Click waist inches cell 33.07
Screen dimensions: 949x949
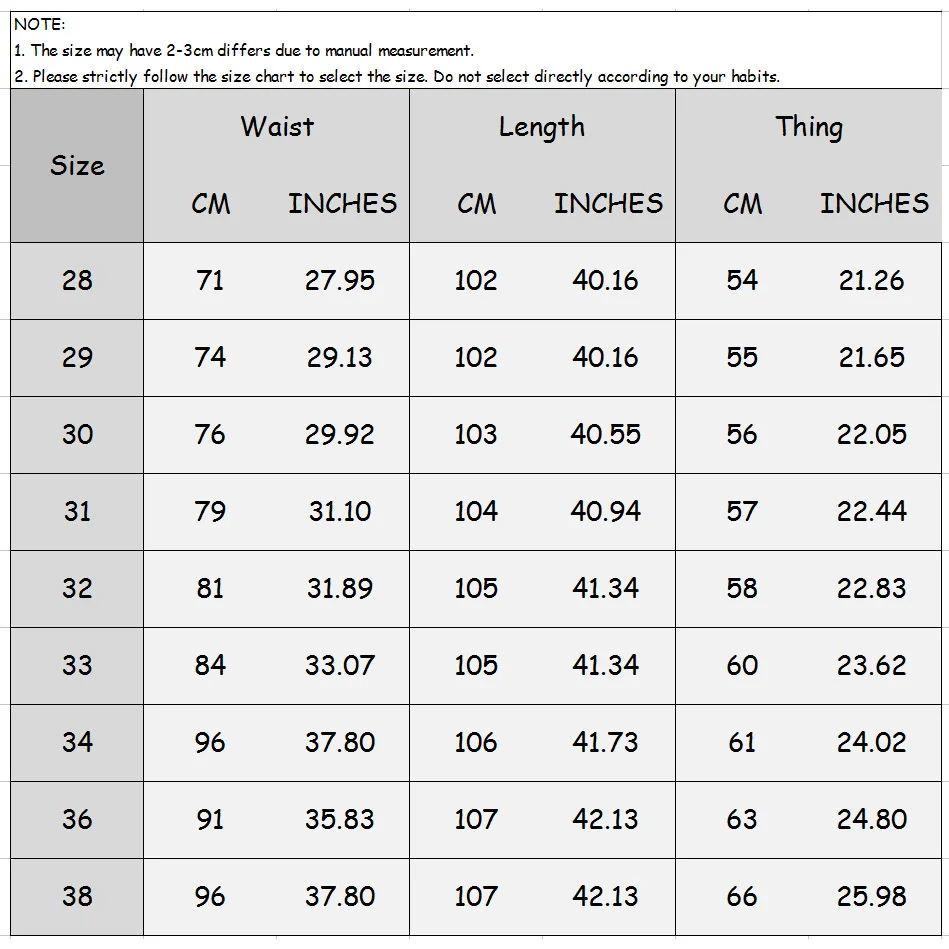340,665
